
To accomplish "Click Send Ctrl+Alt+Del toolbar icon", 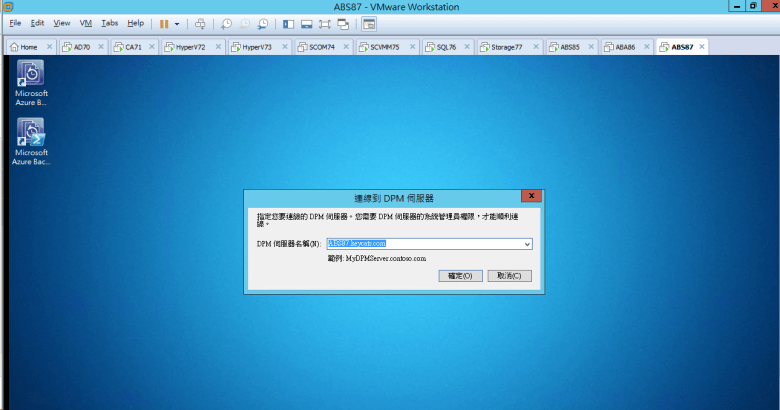I will [x=200, y=23].
